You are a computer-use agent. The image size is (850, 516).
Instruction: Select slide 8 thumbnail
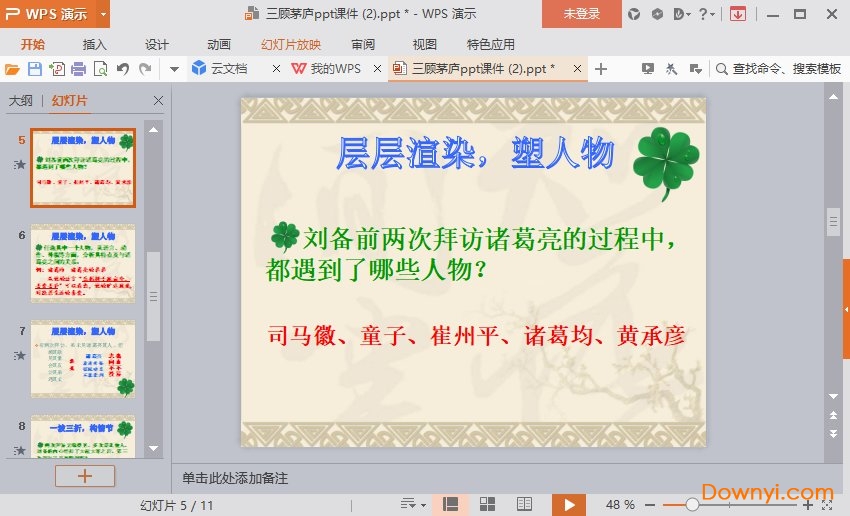pyautogui.click(x=83, y=437)
